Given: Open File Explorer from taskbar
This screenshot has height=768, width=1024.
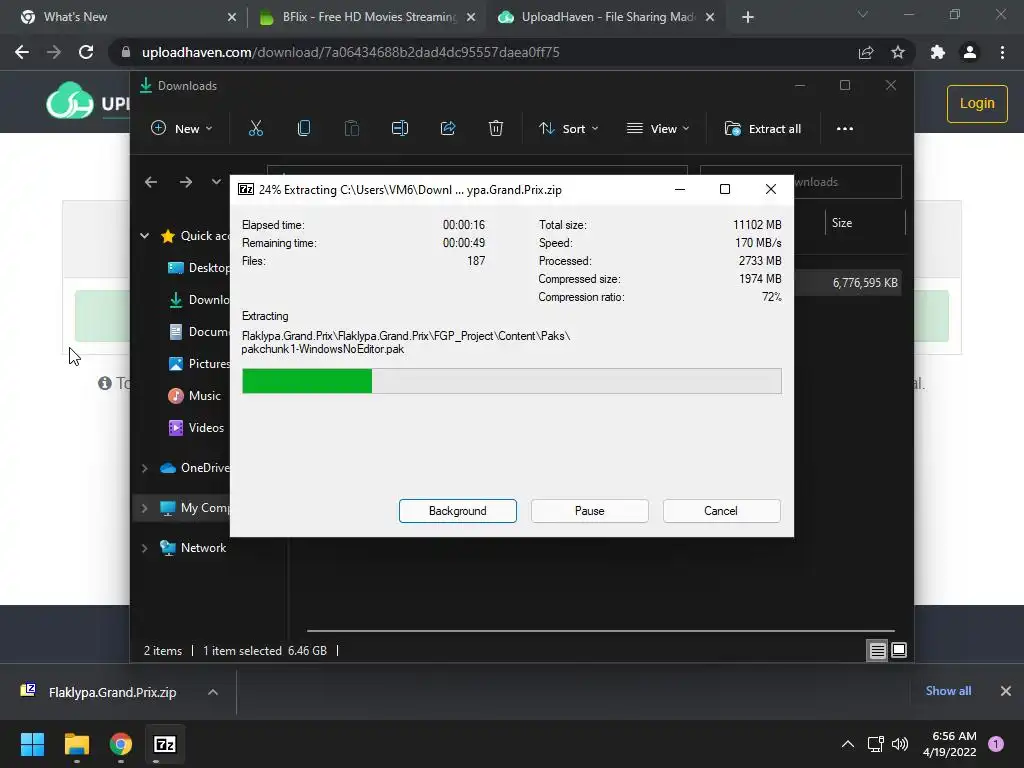Looking at the screenshot, I should coord(76,744).
